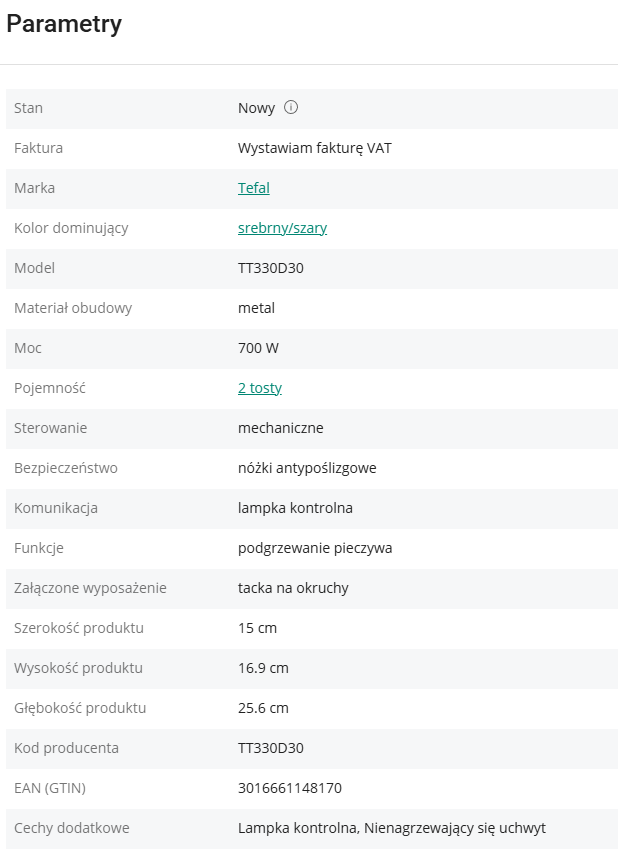Click the nóżki antypoślizgowe safety value

pyautogui.click(x=307, y=468)
